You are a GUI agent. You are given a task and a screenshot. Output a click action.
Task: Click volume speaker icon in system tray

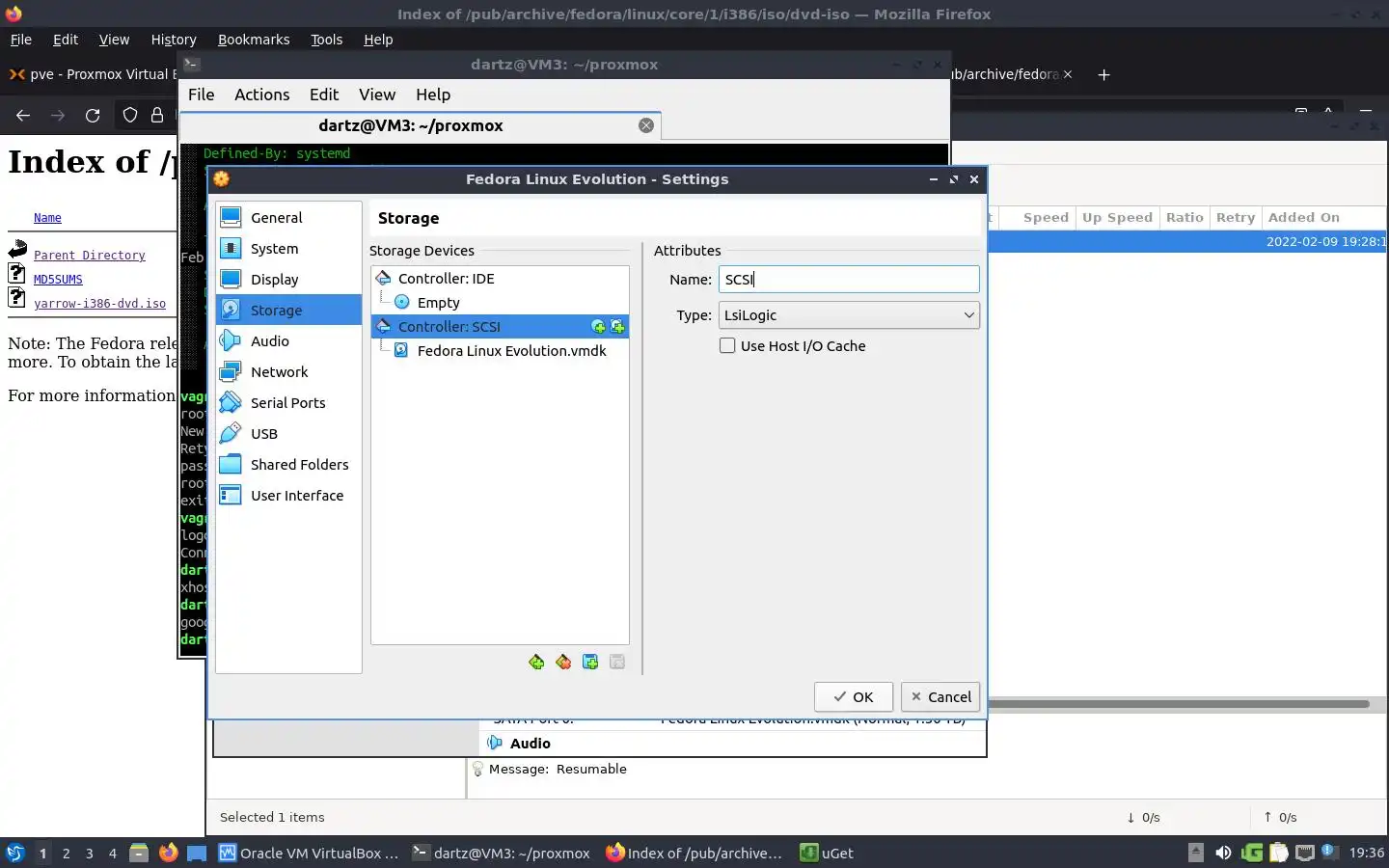click(x=1223, y=853)
